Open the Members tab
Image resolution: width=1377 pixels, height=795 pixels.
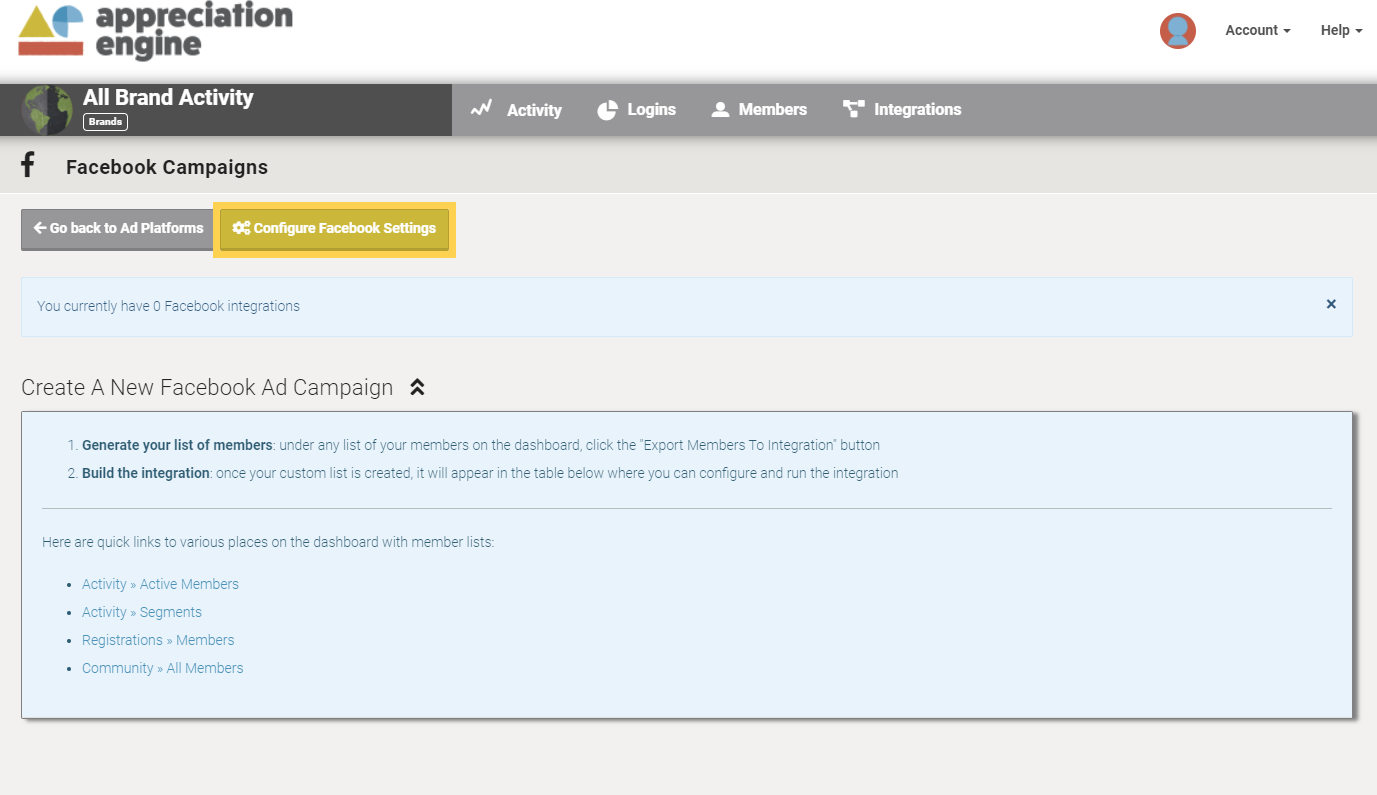coord(759,110)
